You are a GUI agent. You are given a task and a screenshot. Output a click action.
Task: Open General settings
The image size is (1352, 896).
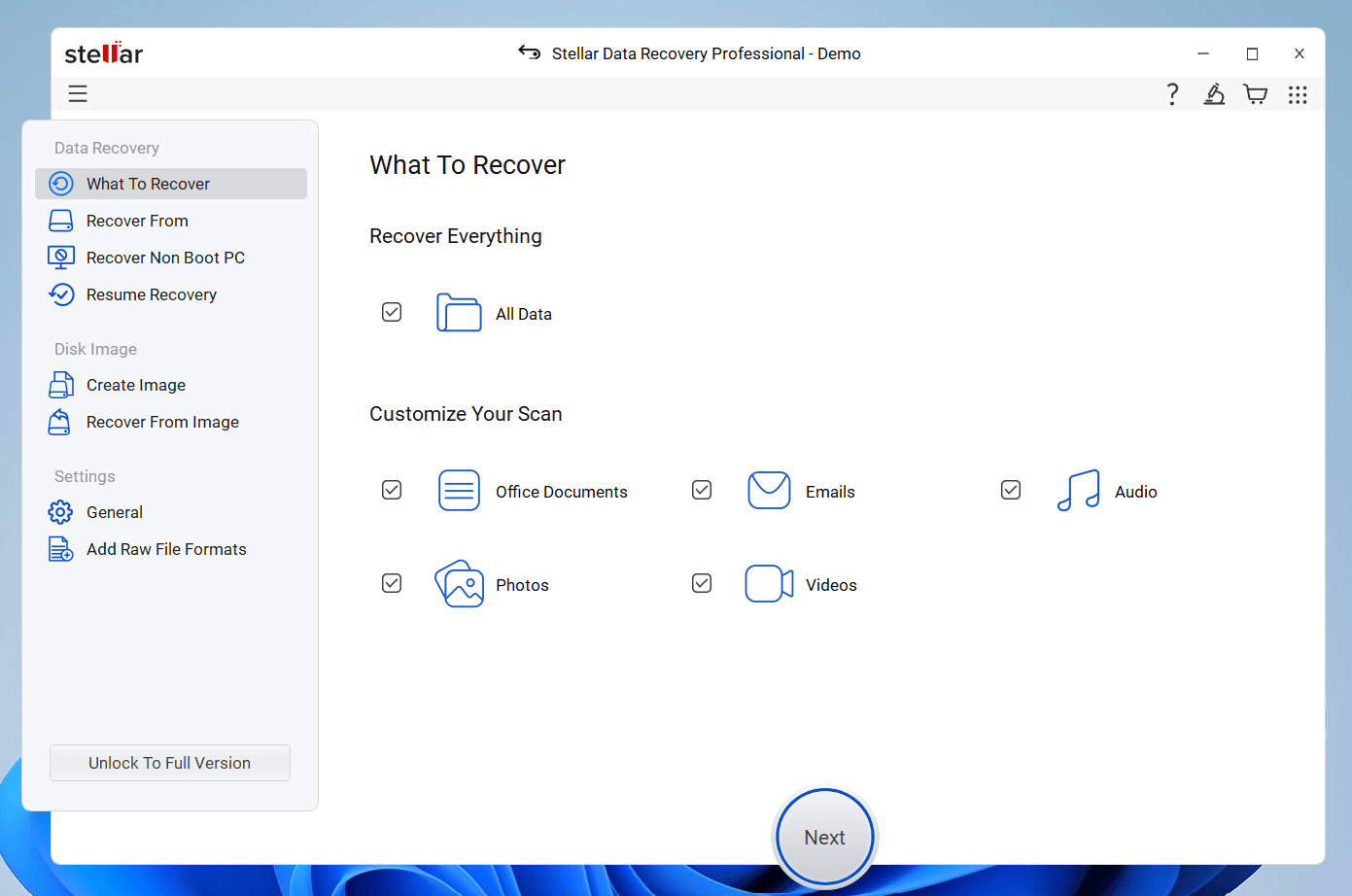point(171,512)
